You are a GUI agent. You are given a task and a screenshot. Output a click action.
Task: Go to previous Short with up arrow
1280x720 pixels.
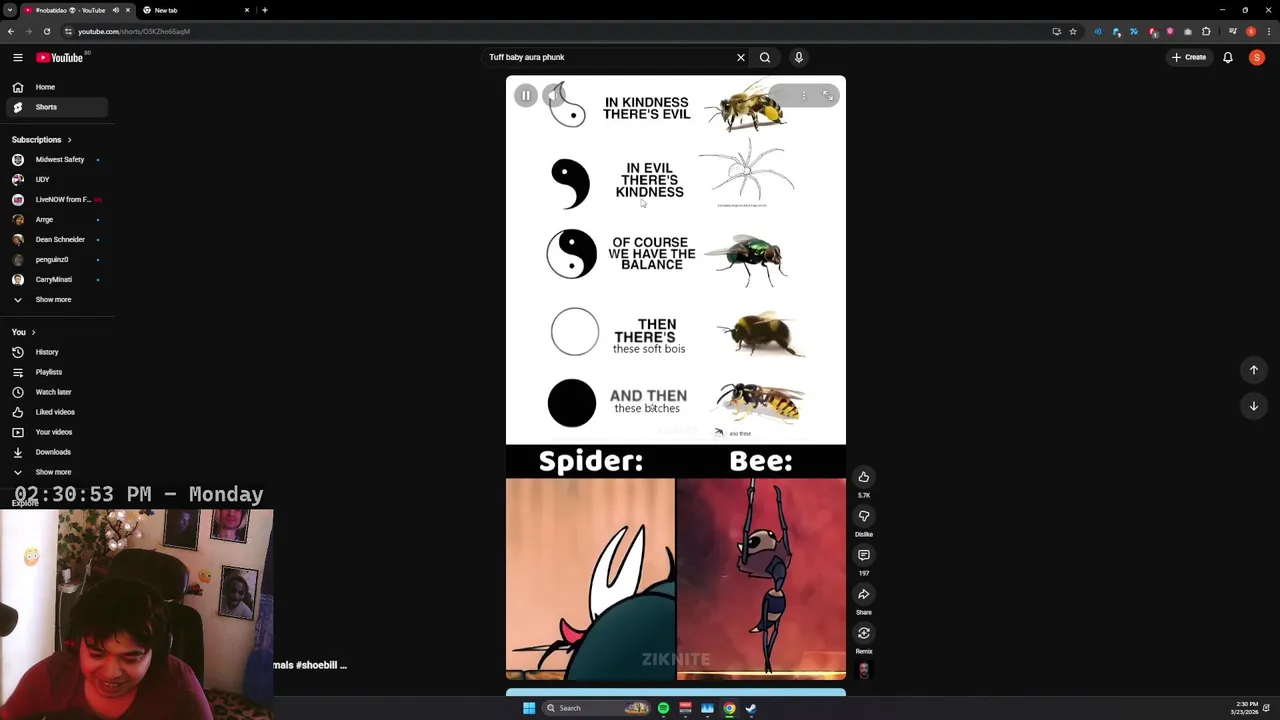(x=1254, y=370)
